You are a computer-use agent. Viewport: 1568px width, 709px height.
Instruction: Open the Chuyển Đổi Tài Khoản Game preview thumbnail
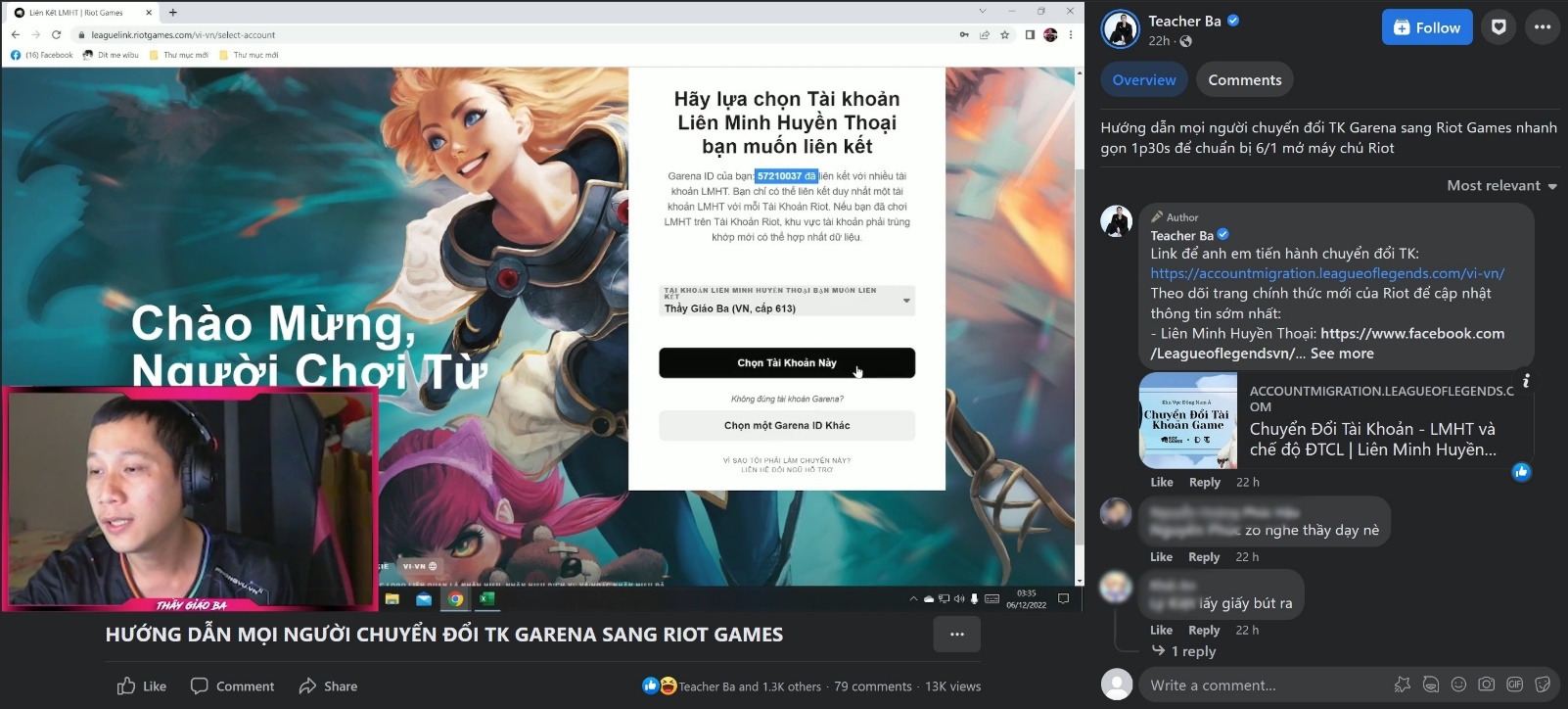tap(1188, 420)
